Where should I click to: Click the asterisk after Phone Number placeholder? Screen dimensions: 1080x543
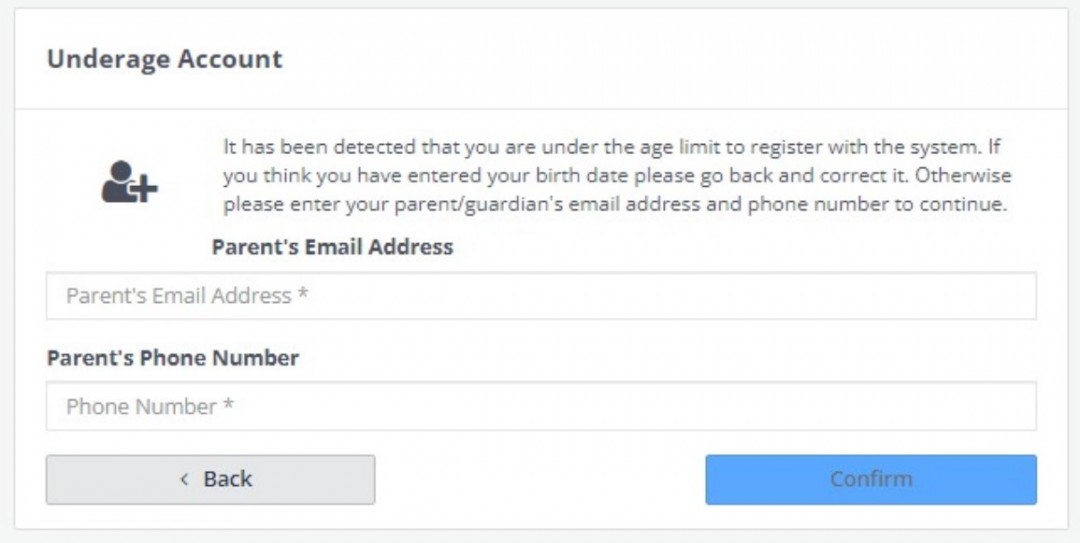(x=228, y=404)
